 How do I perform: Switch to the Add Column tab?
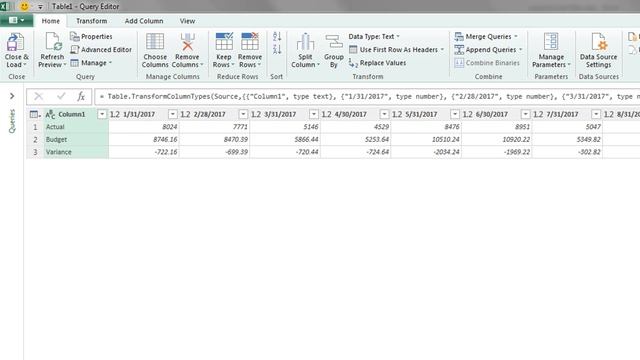coord(144,21)
